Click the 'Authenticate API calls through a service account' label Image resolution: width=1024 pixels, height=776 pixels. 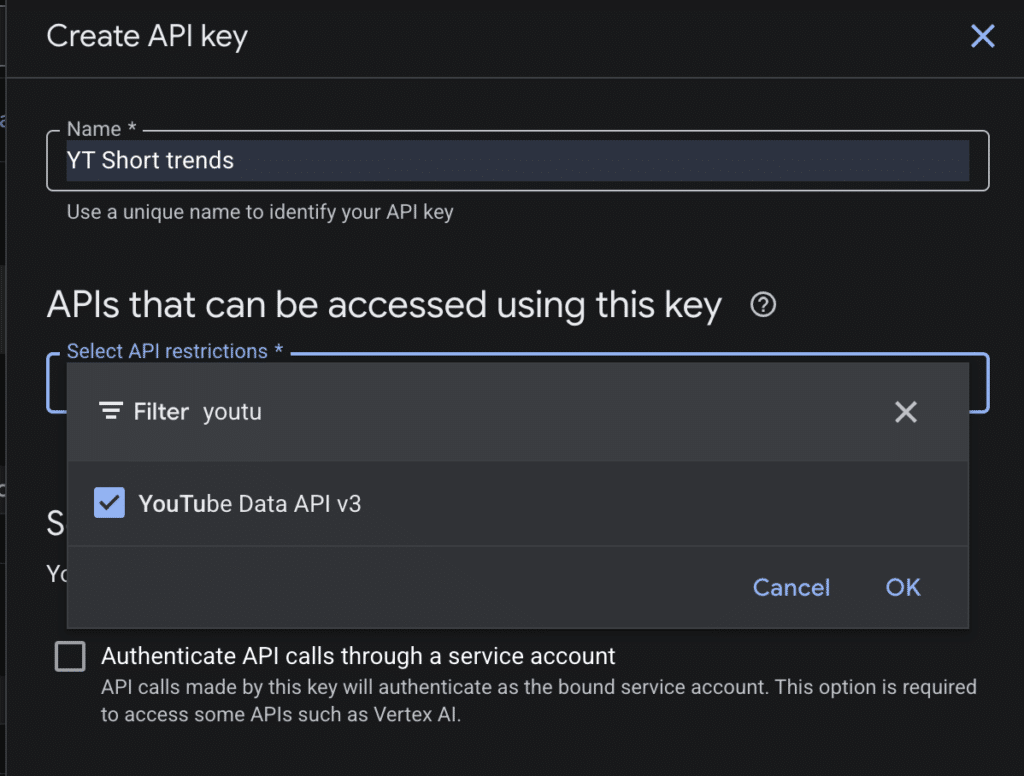(358, 656)
